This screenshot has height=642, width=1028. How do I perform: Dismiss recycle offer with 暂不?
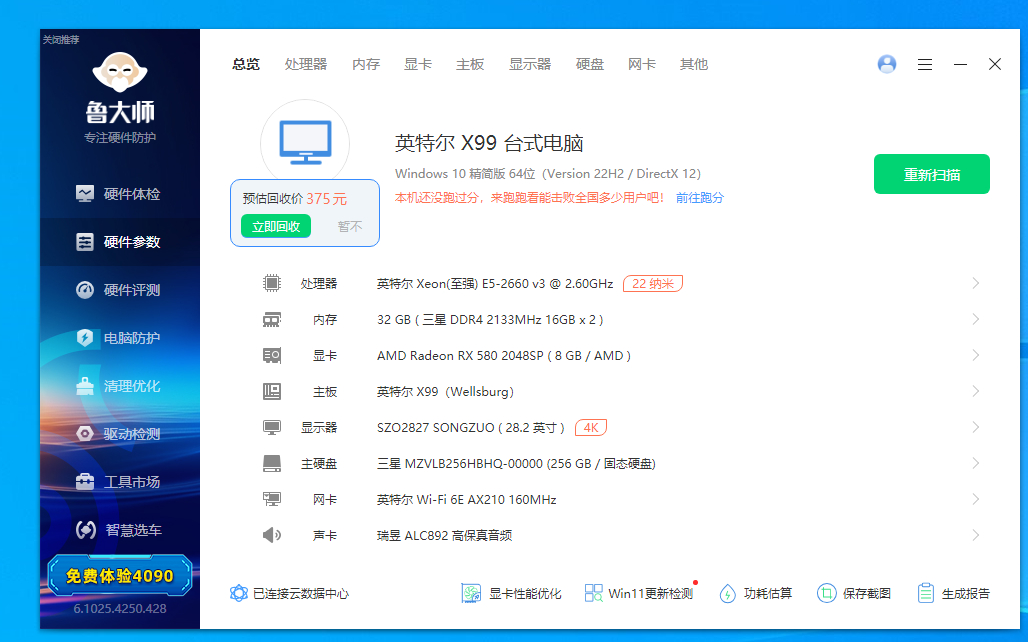[349, 226]
